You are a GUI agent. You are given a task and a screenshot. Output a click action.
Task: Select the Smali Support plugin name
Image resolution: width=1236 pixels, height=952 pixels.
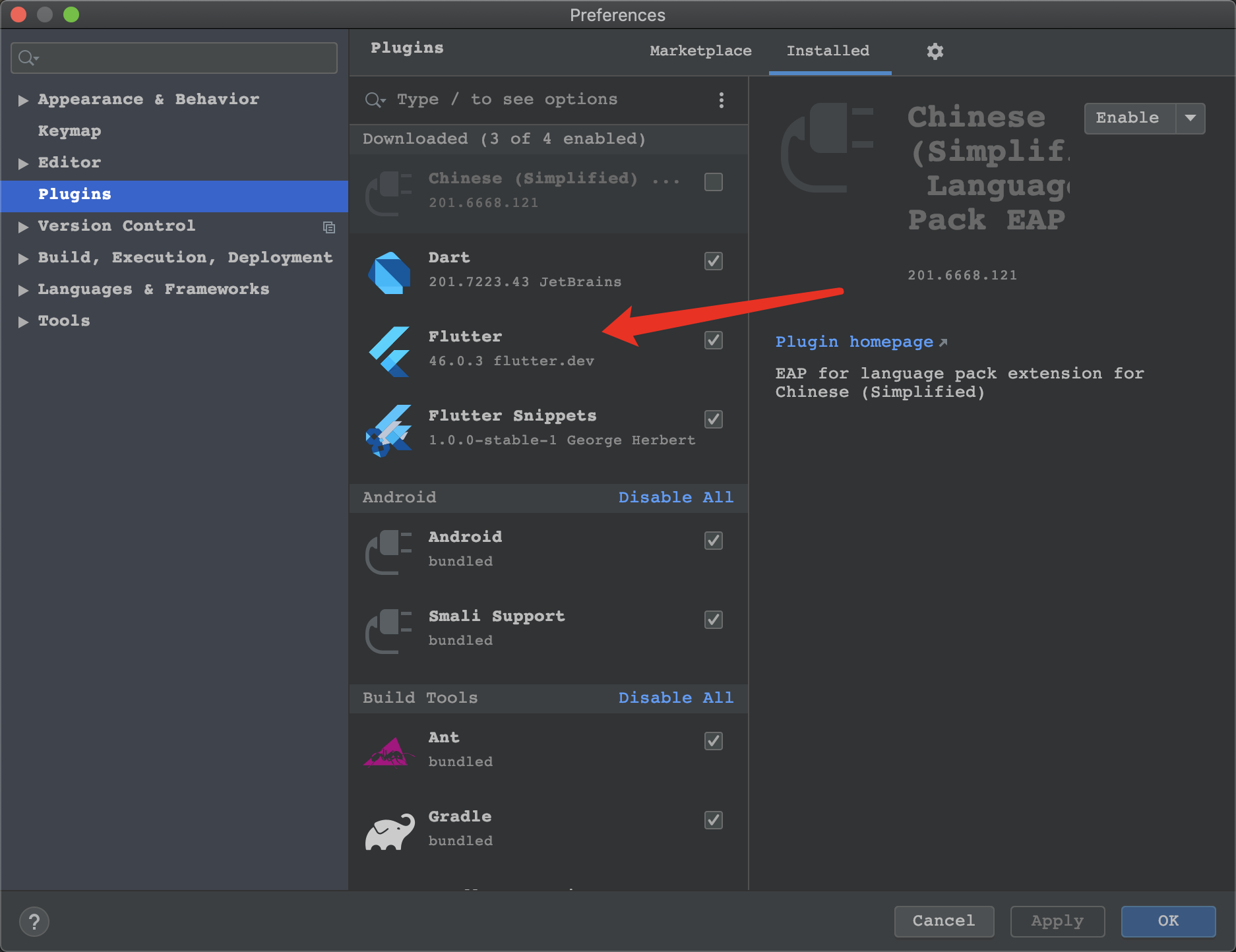coord(497,616)
